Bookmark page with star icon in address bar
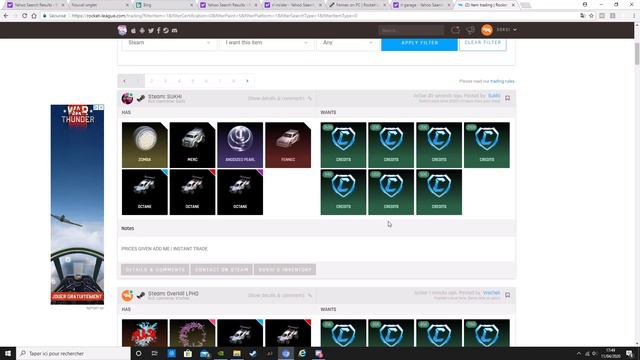Viewport: 640px width, 360px height. point(591,16)
